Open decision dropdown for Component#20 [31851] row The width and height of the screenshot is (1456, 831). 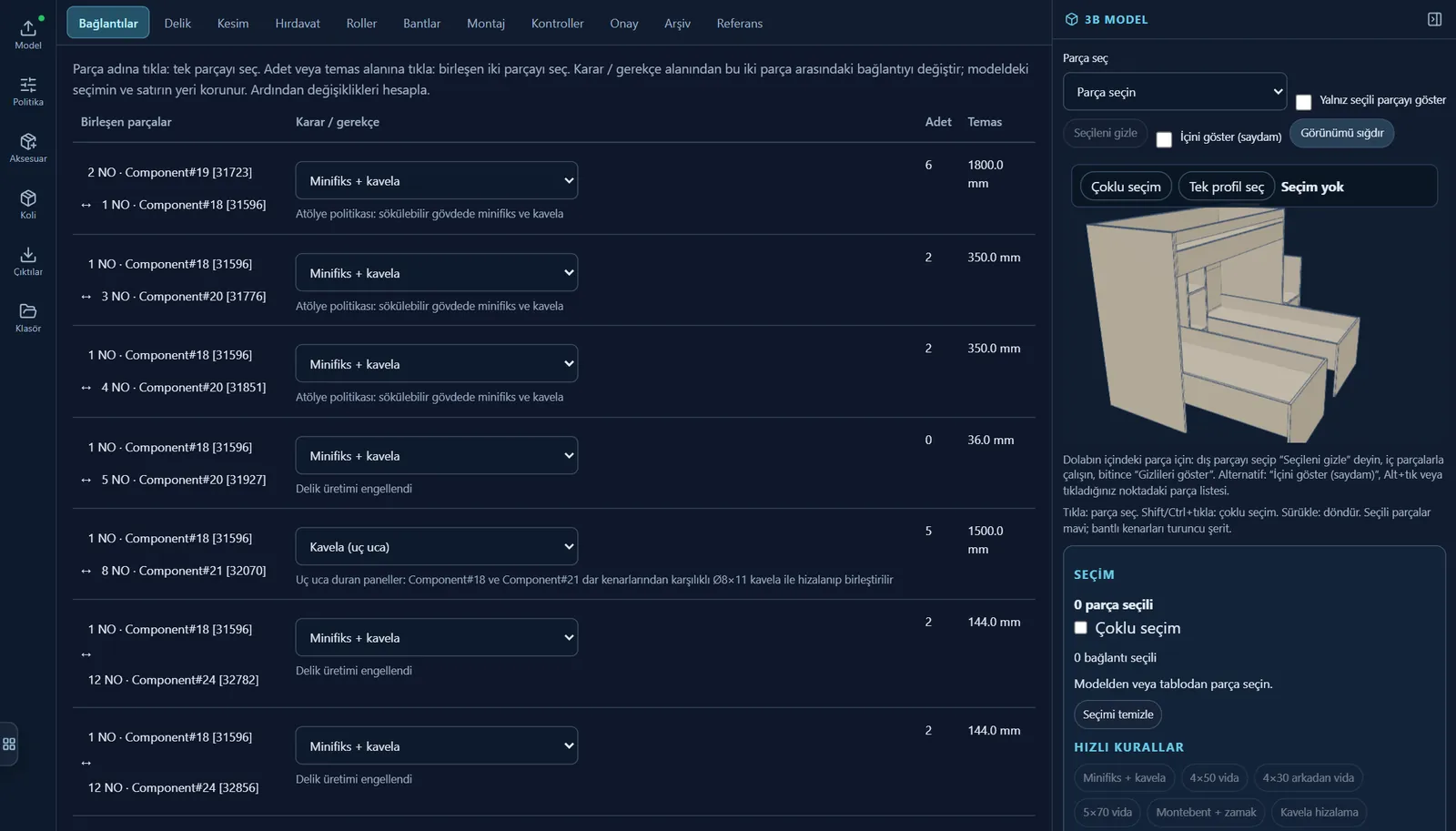click(x=437, y=363)
